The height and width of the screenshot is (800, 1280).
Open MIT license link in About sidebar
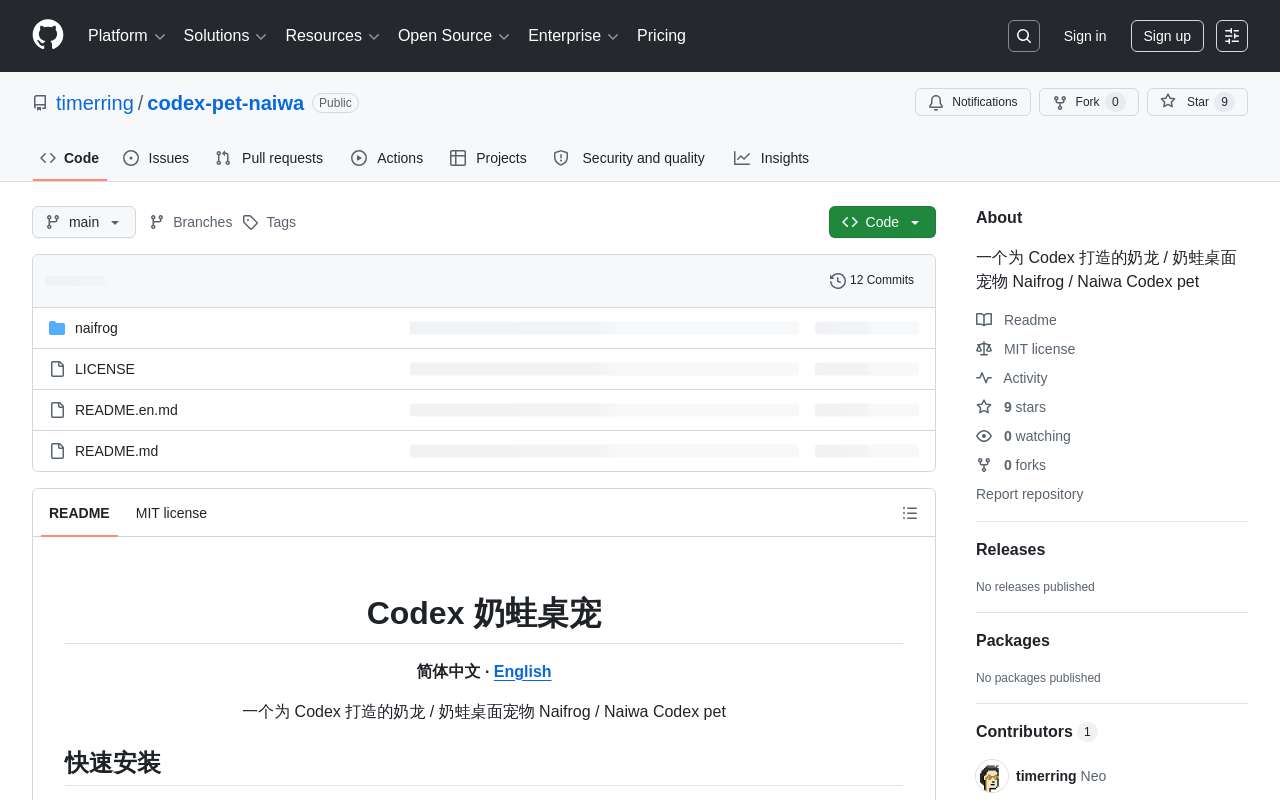point(1039,349)
